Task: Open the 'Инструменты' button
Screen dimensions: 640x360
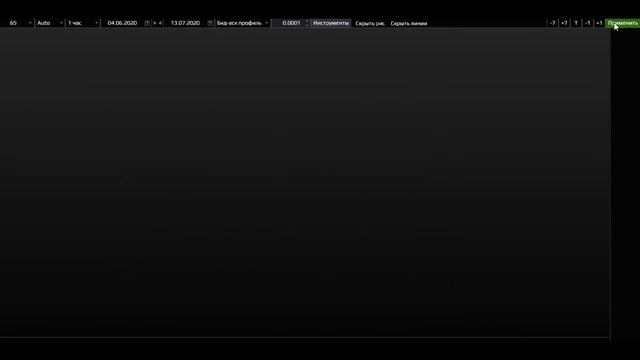Action: tap(331, 23)
